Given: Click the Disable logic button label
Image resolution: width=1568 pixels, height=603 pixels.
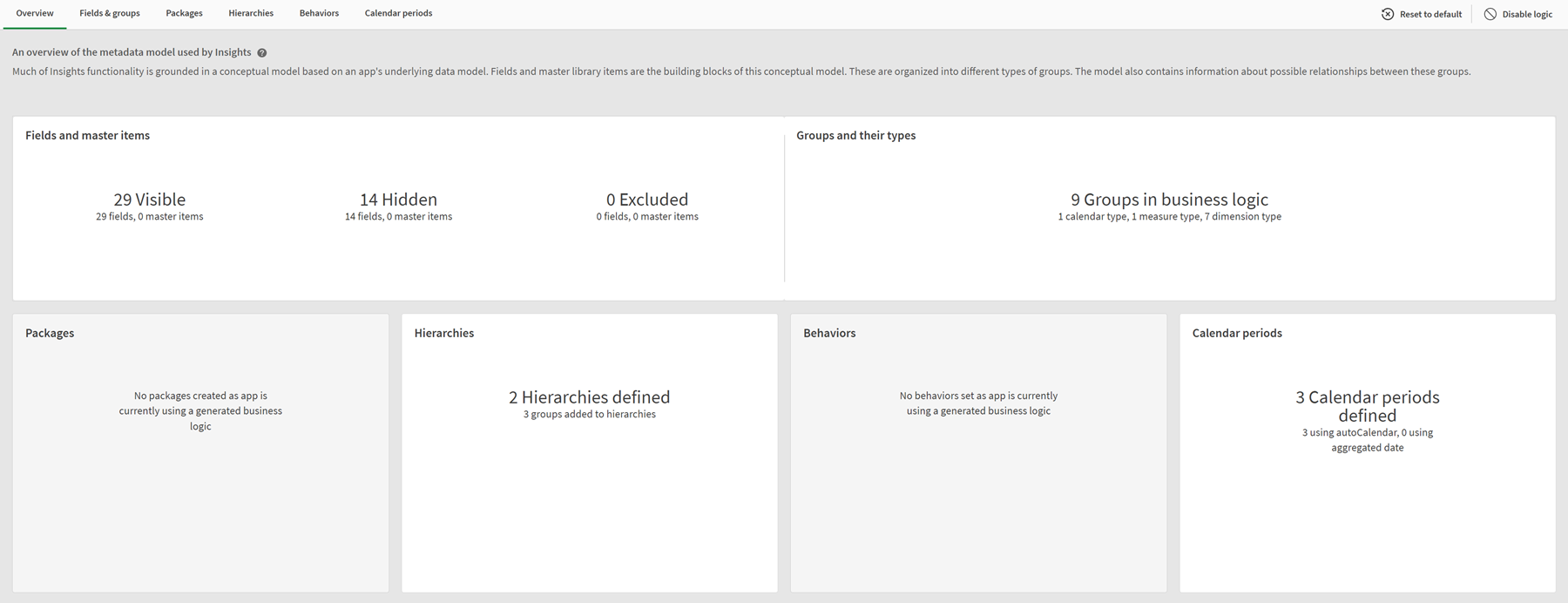Looking at the screenshot, I should tap(1527, 14).
